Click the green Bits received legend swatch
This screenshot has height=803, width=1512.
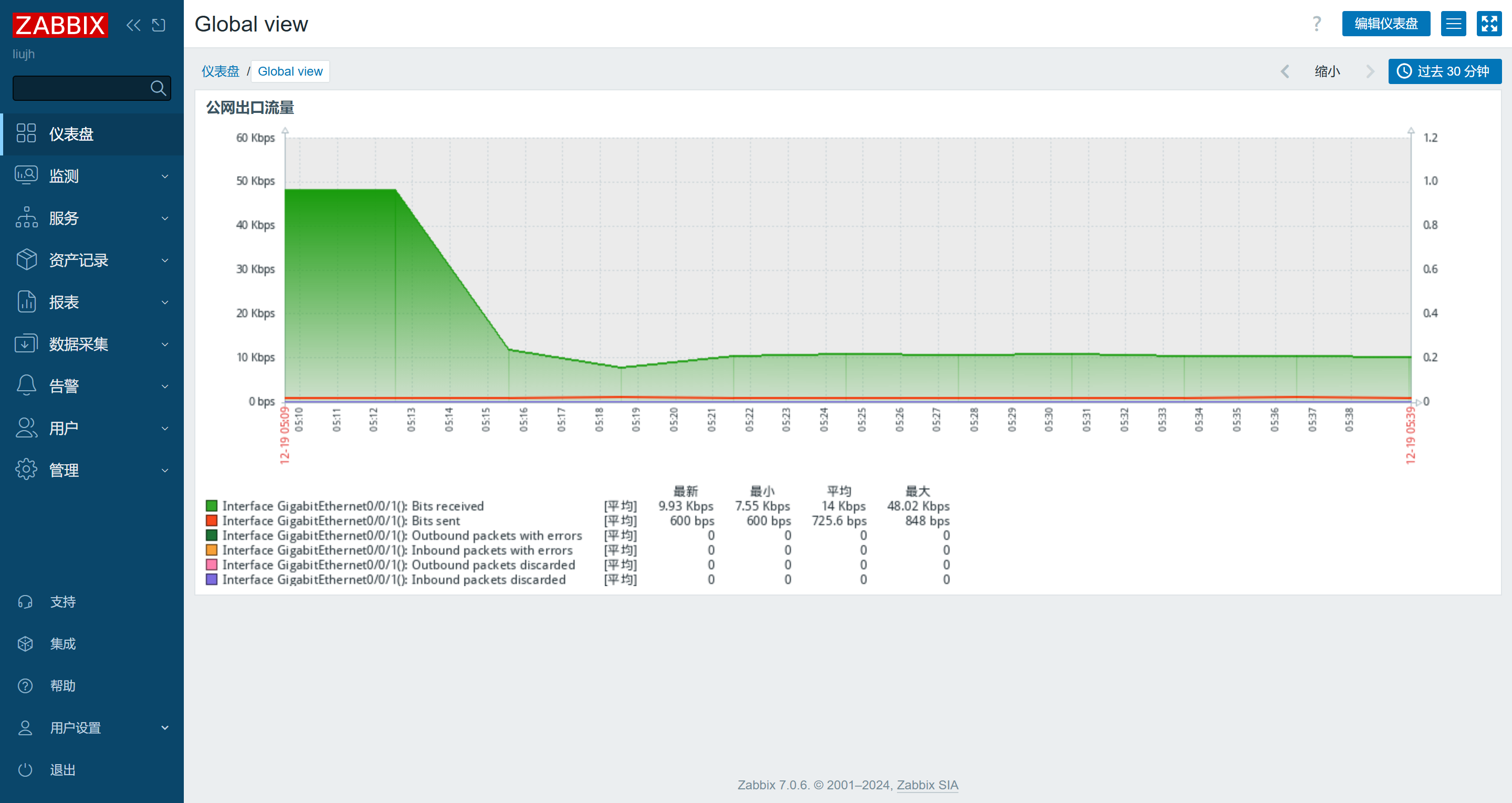click(212, 505)
